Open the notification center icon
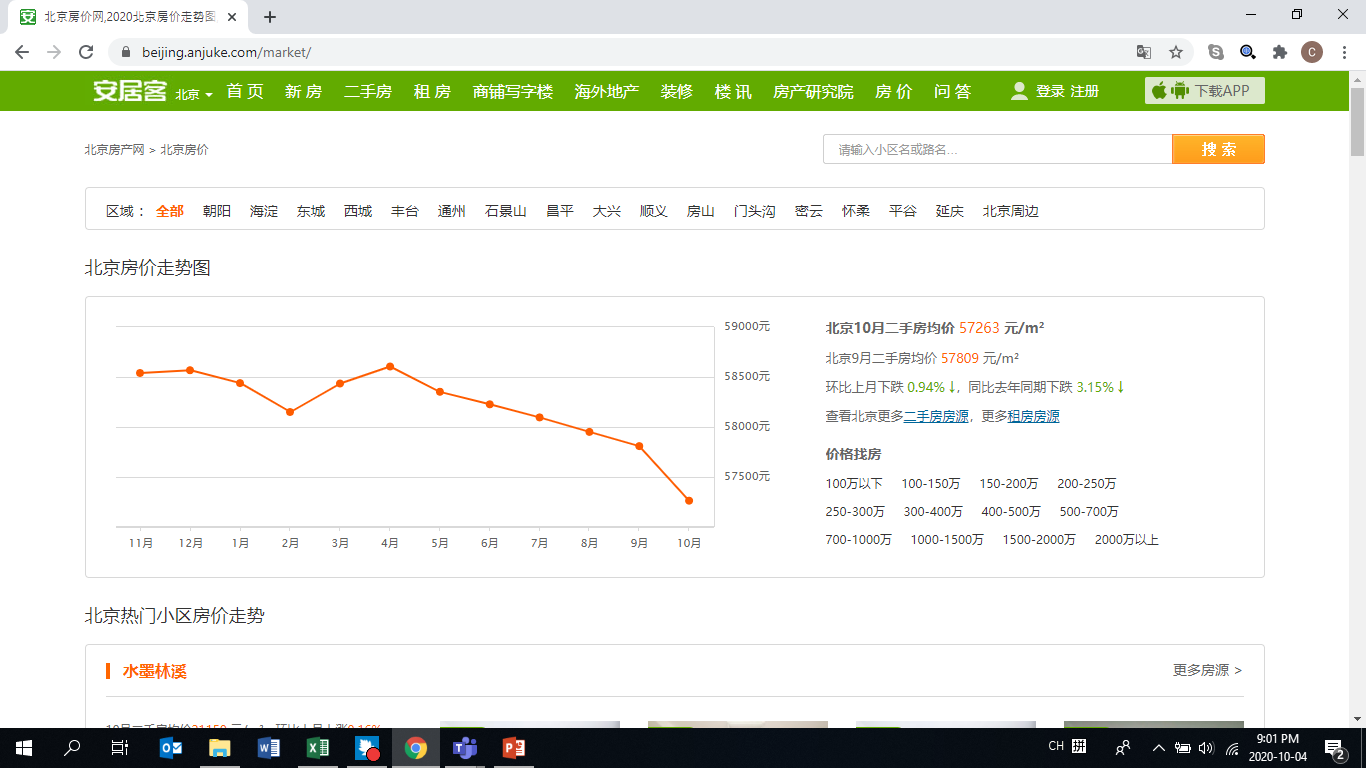1366x768 pixels. point(1336,747)
